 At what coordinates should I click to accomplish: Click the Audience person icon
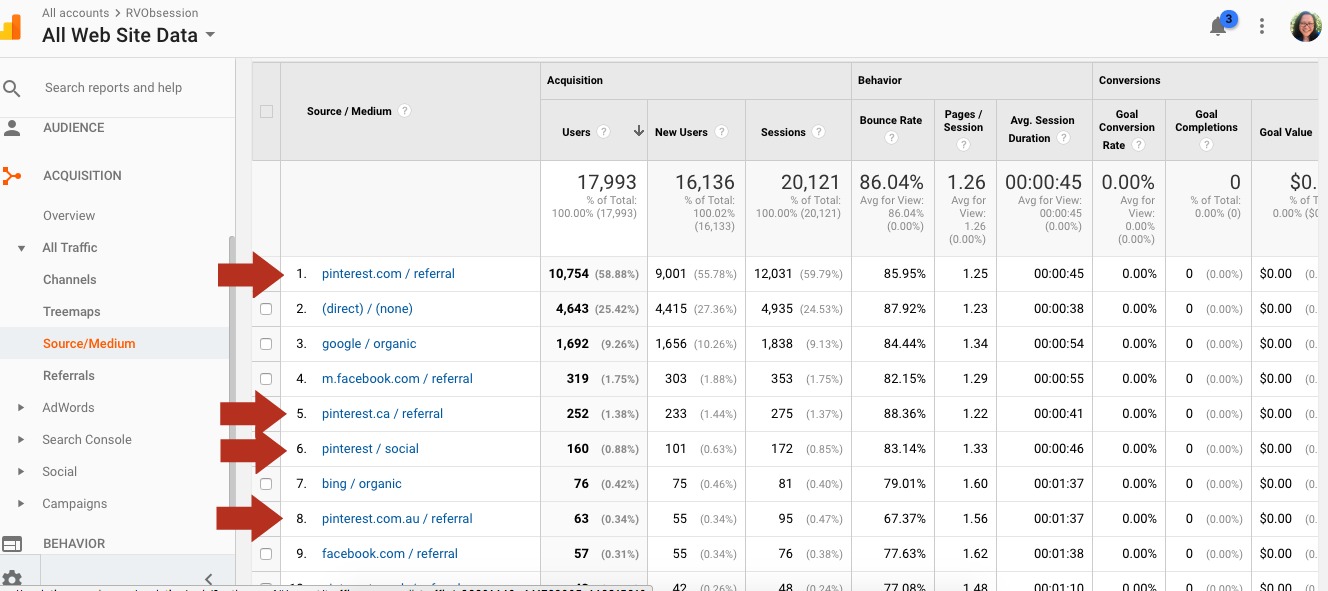click(x=12, y=128)
